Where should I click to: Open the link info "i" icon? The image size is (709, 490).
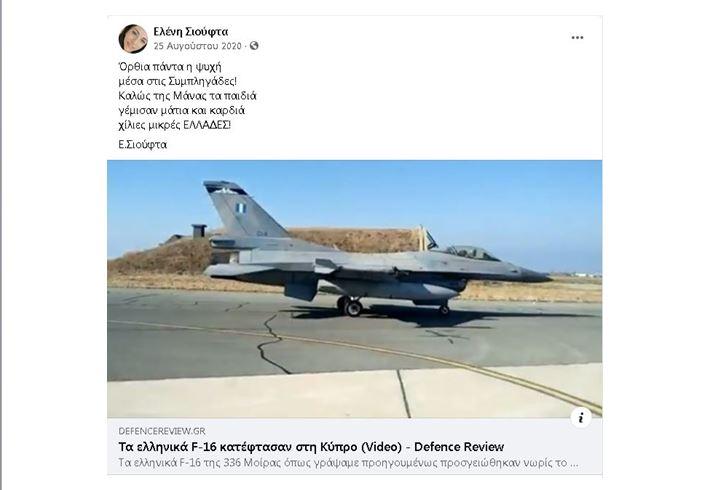click(x=581, y=417)
